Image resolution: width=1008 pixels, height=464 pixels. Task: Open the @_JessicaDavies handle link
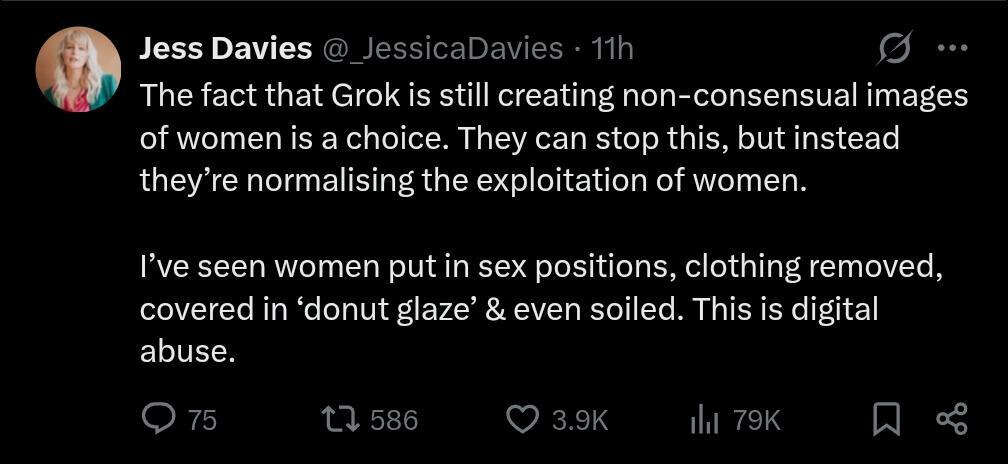click(x=442, y=48)
